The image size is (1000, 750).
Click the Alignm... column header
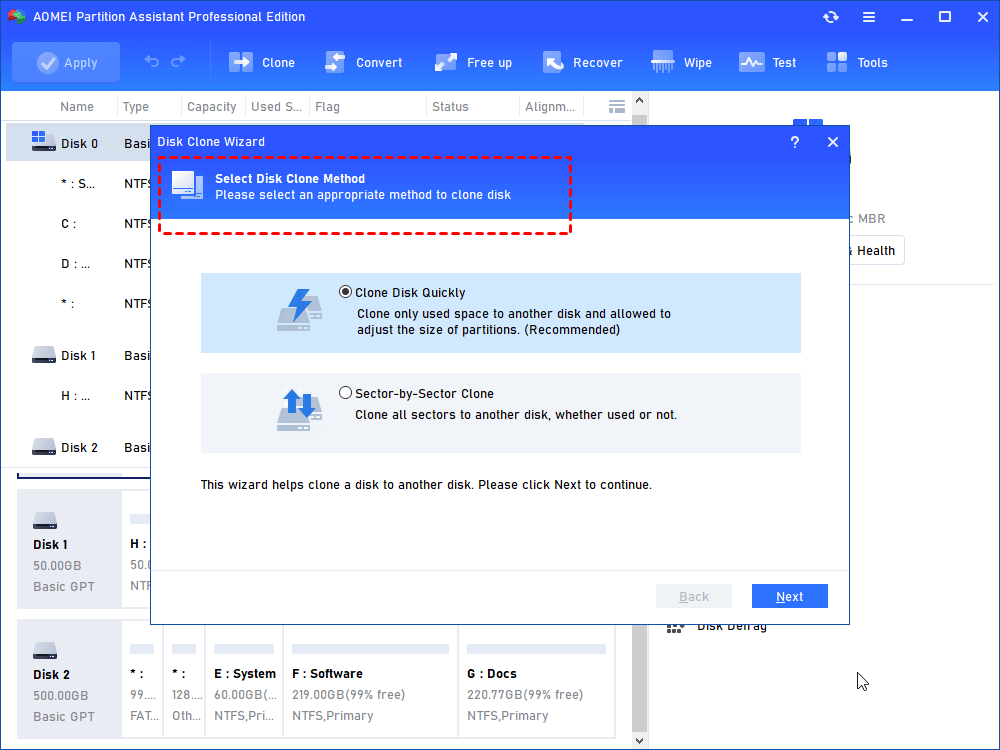point(550,107)
